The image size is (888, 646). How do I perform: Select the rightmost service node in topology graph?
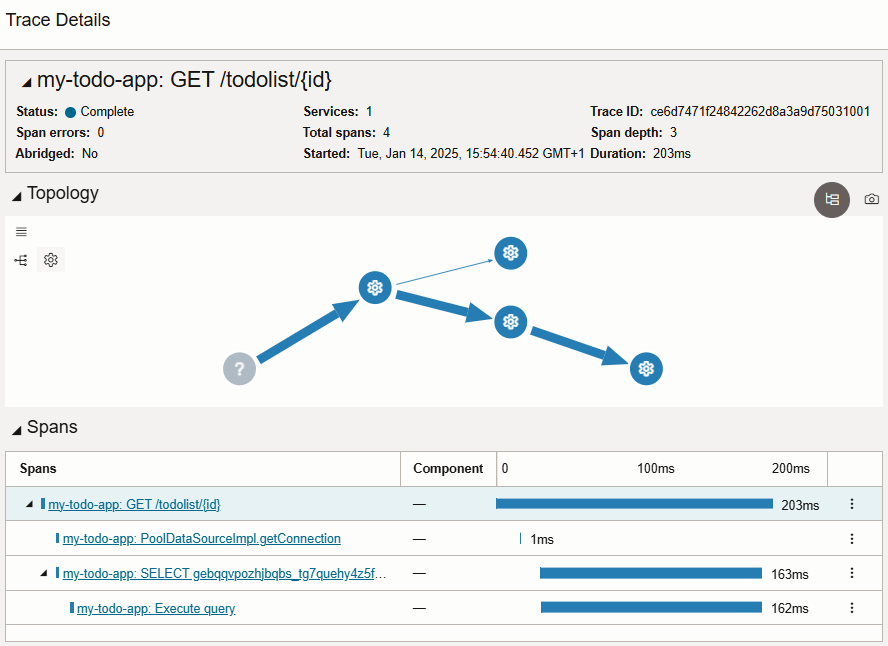point(646,368)
